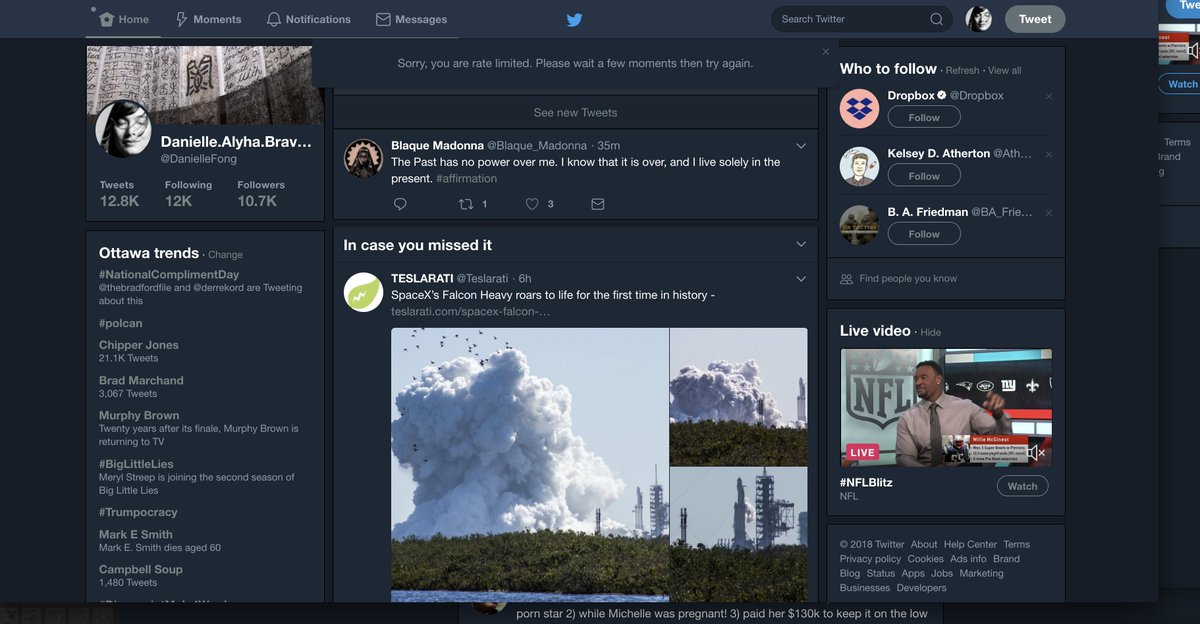Open the Mark E Smith trend
The image size is (1200, 624).
[x=136, y=534]
